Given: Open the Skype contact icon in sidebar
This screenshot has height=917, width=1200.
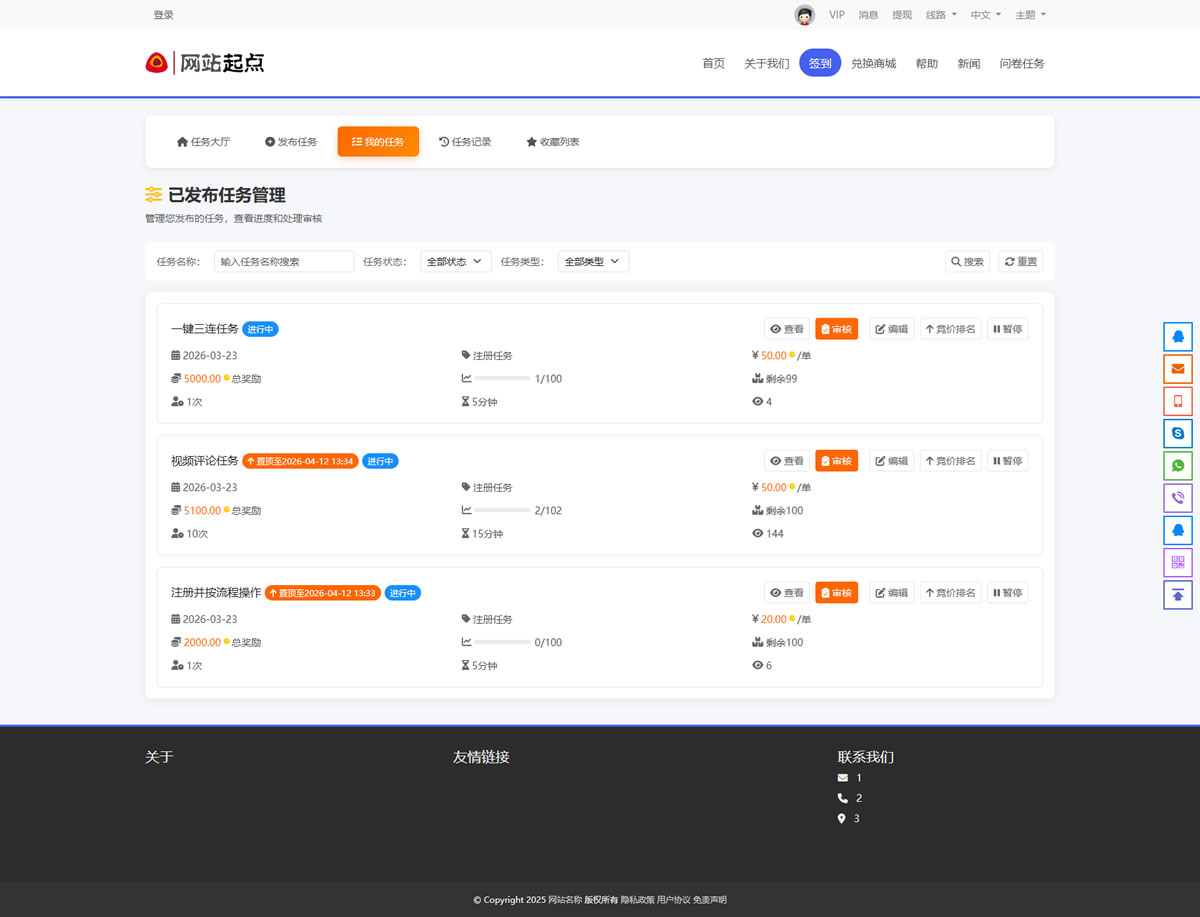Looking at the screenshot, I should [x=1177, y=433].
